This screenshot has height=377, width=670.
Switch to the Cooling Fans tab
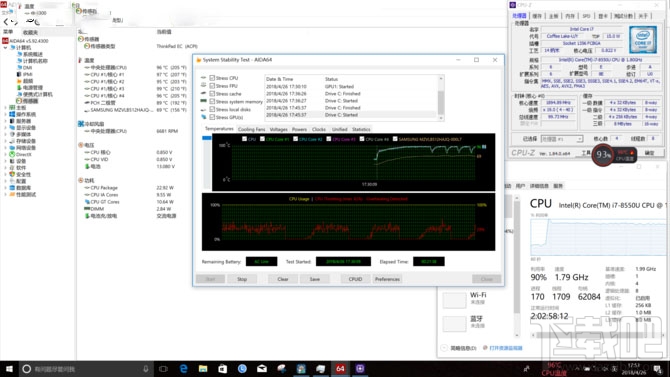click(x=251, y=129)
